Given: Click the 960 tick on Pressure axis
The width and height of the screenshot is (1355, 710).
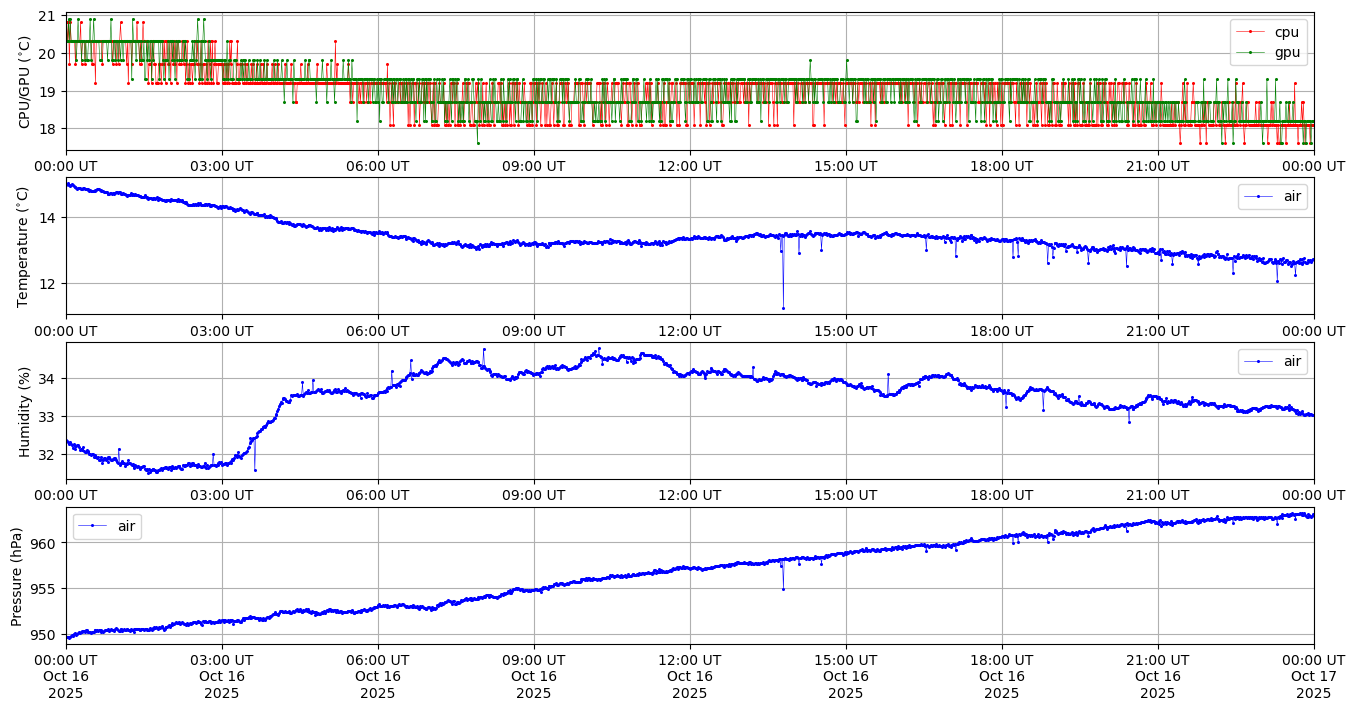Looking at the screenshot, I should click(x=44, y=543).
